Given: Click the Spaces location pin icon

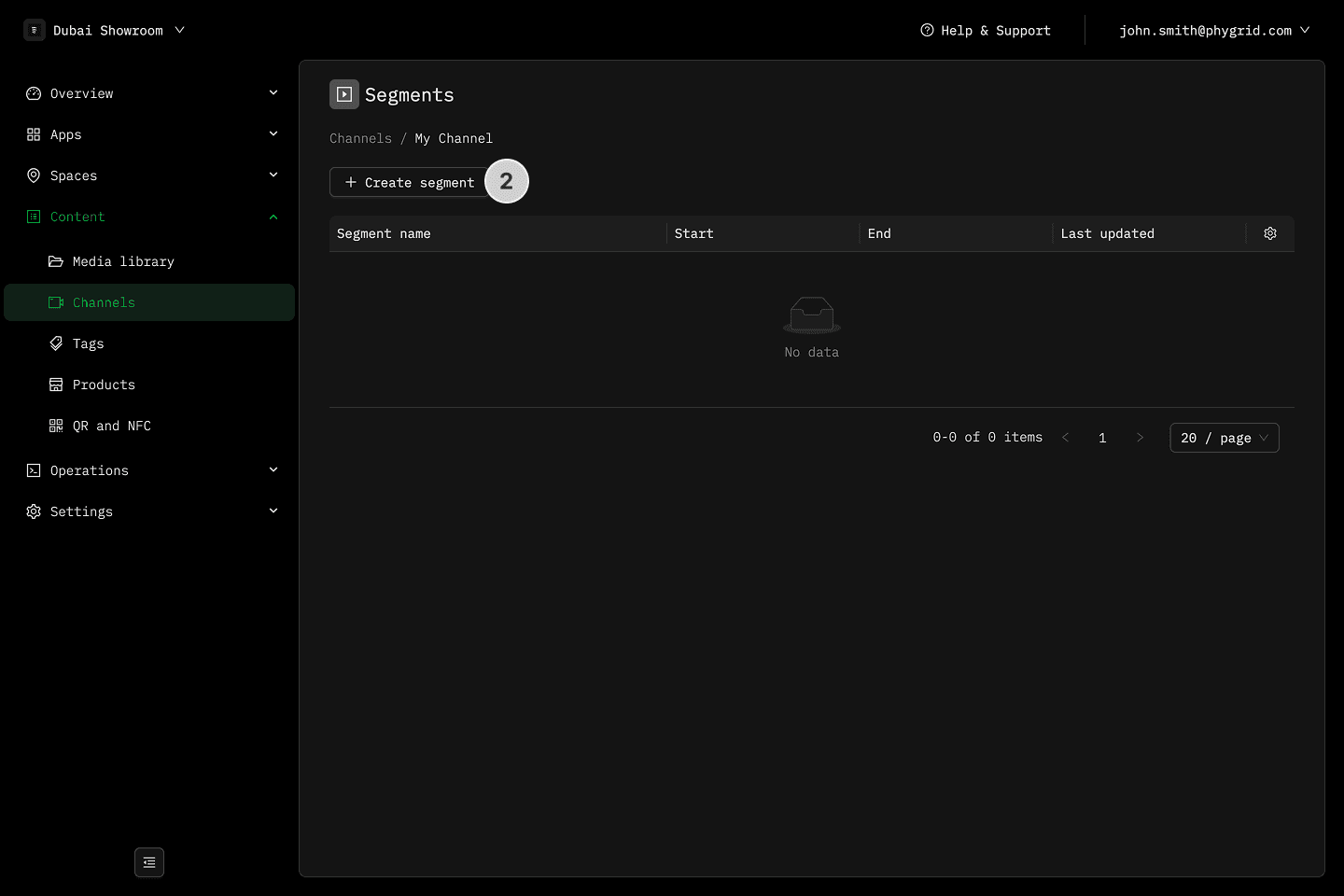Looking at the screenshot, I should tap(34, 175).
